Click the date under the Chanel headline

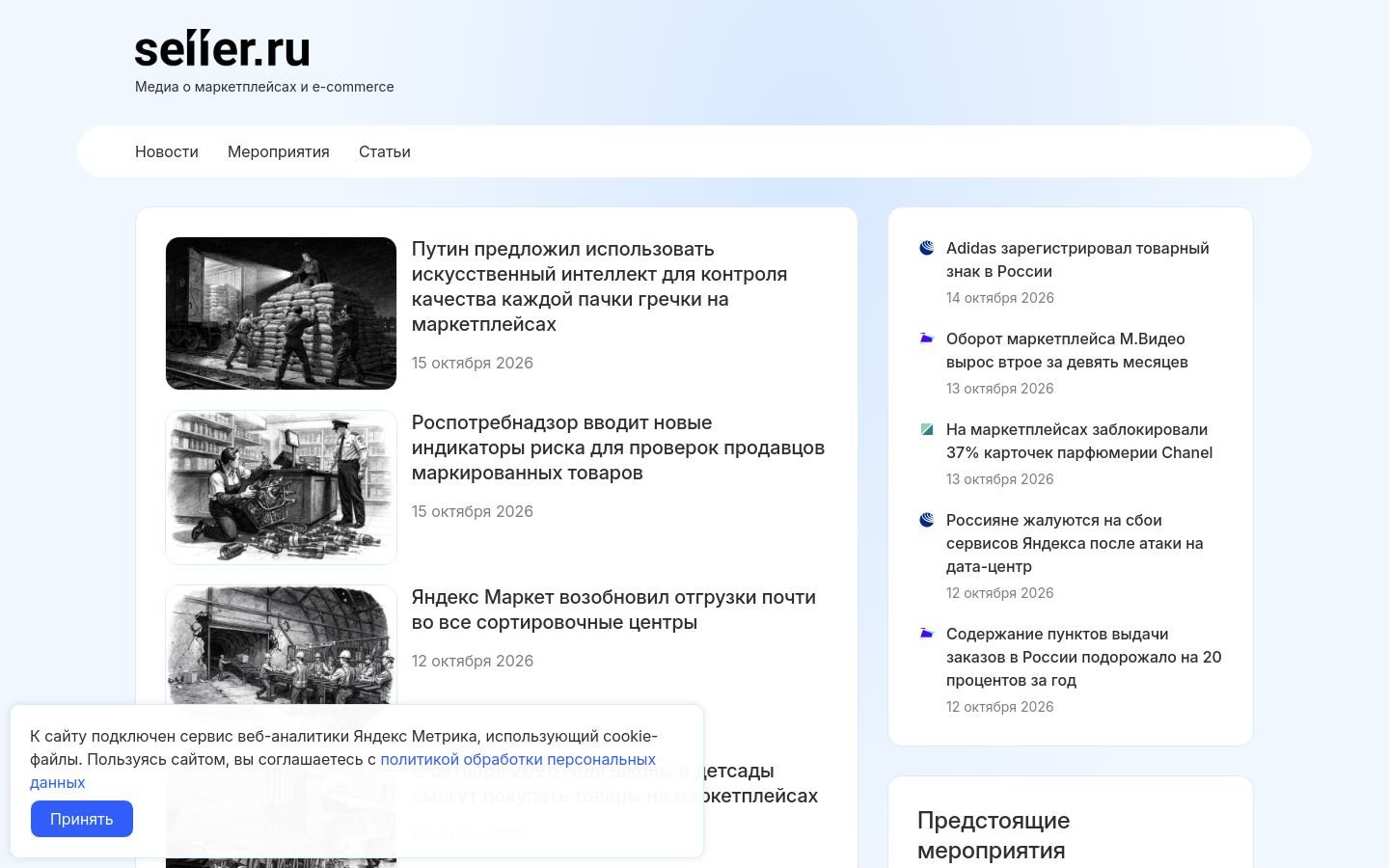point(1000,479)
